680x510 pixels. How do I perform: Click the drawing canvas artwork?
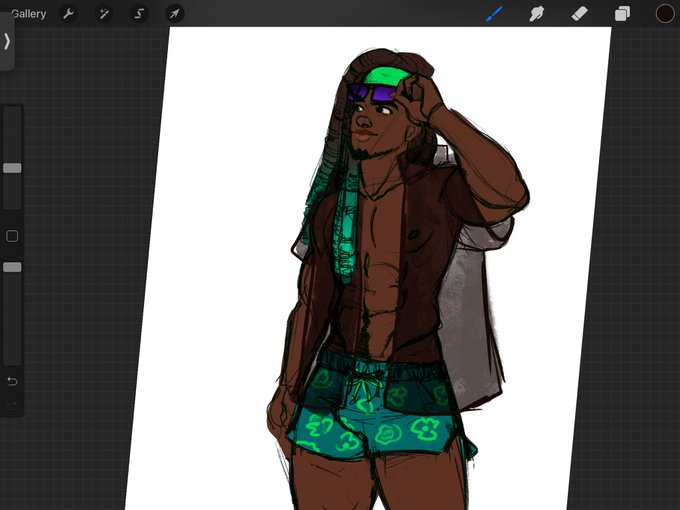click(x=368, y=268)
